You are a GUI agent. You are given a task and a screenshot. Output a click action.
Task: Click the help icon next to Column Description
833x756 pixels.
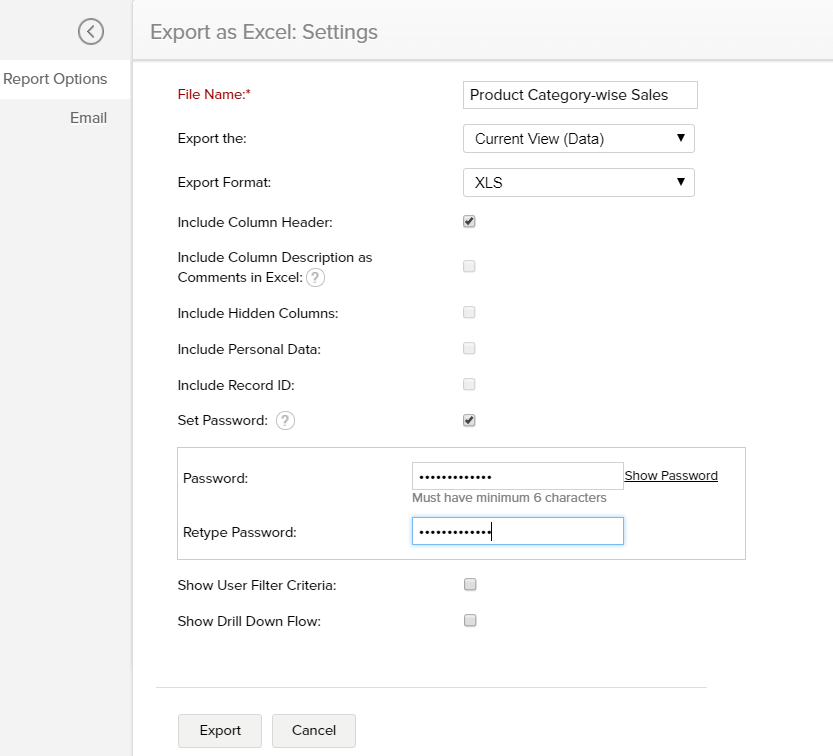tap(315, 278)
